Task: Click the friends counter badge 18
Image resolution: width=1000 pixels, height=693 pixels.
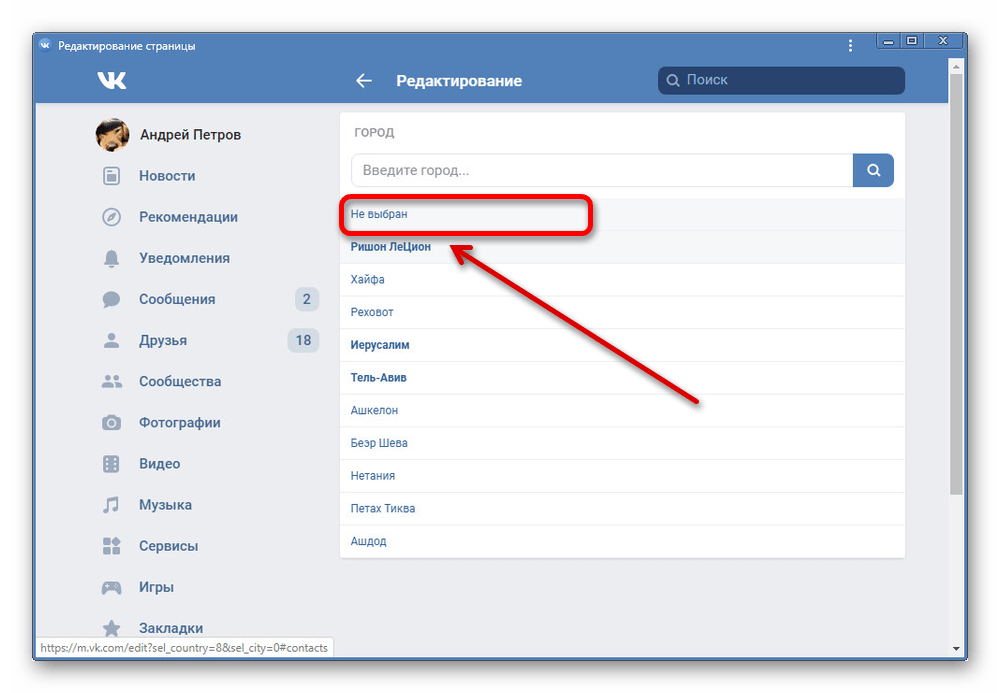Action: click(304, 340)
